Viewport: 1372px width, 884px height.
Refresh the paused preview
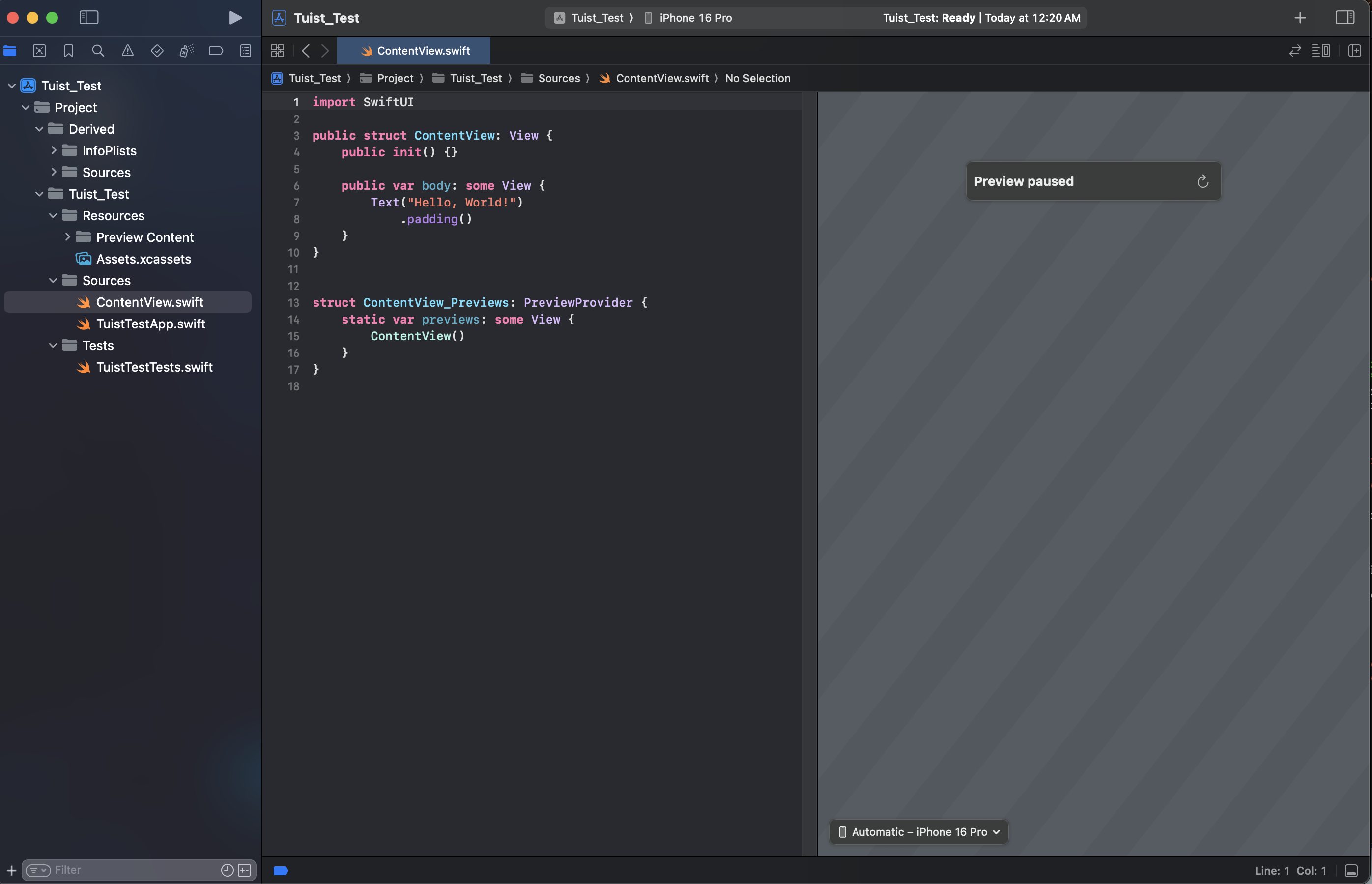[1203, 181]
